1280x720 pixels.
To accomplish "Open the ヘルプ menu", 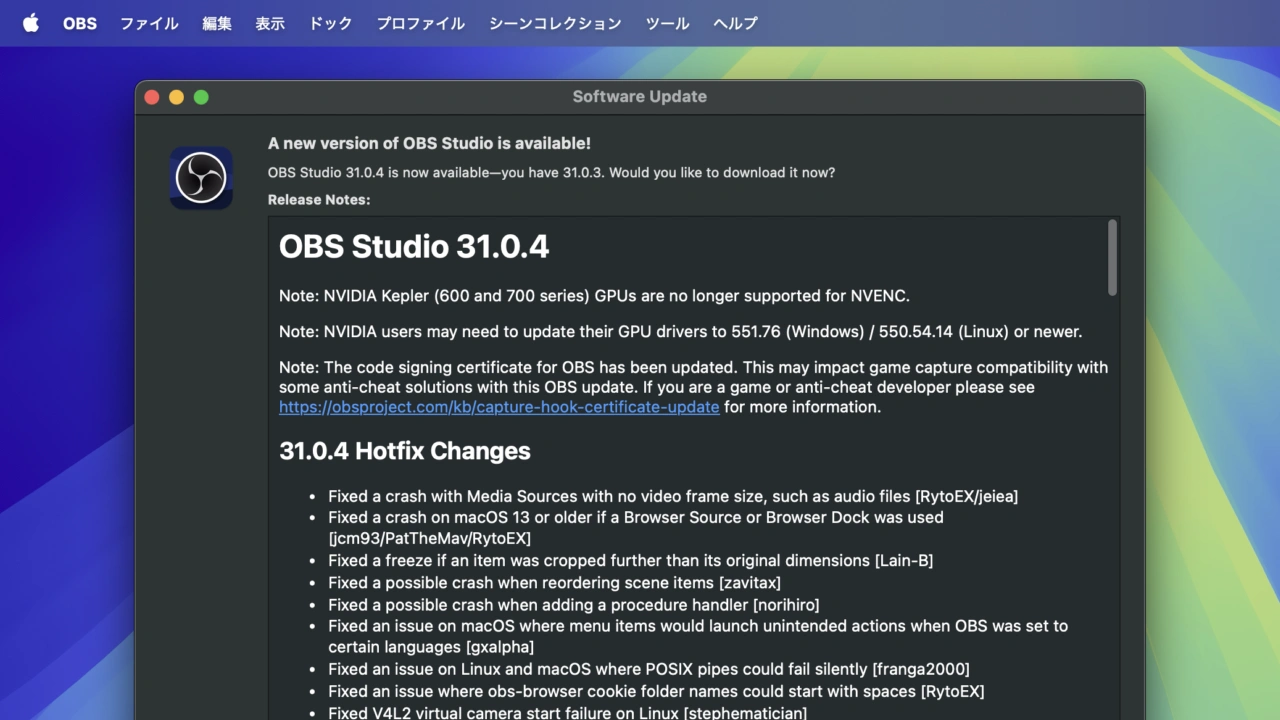I will [735, 23].
